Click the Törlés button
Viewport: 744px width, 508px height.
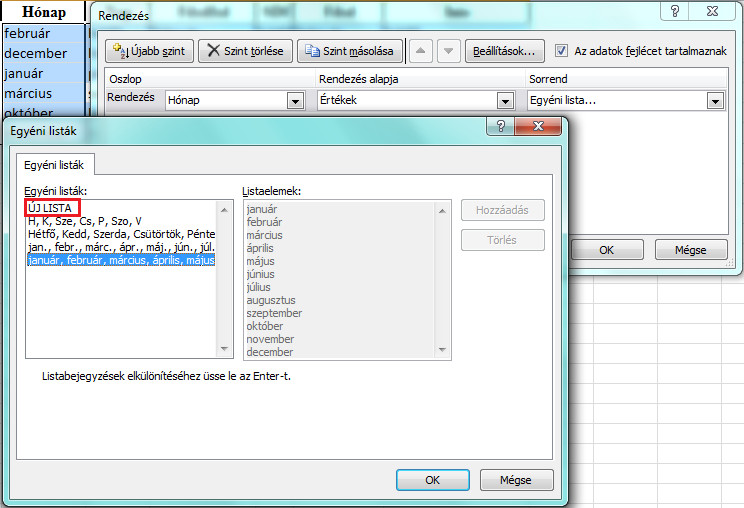(502, 240)
